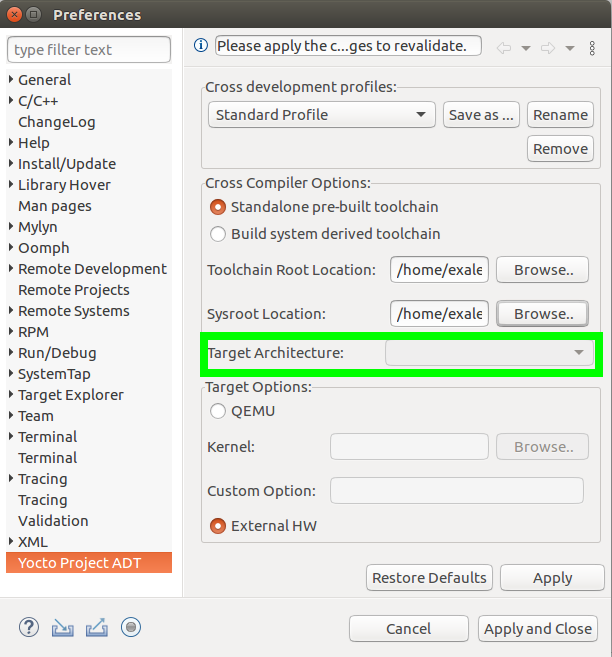Expand the General tree node
Screen dimensions: 612x657
pyautogui.click(x=11, y=79)
